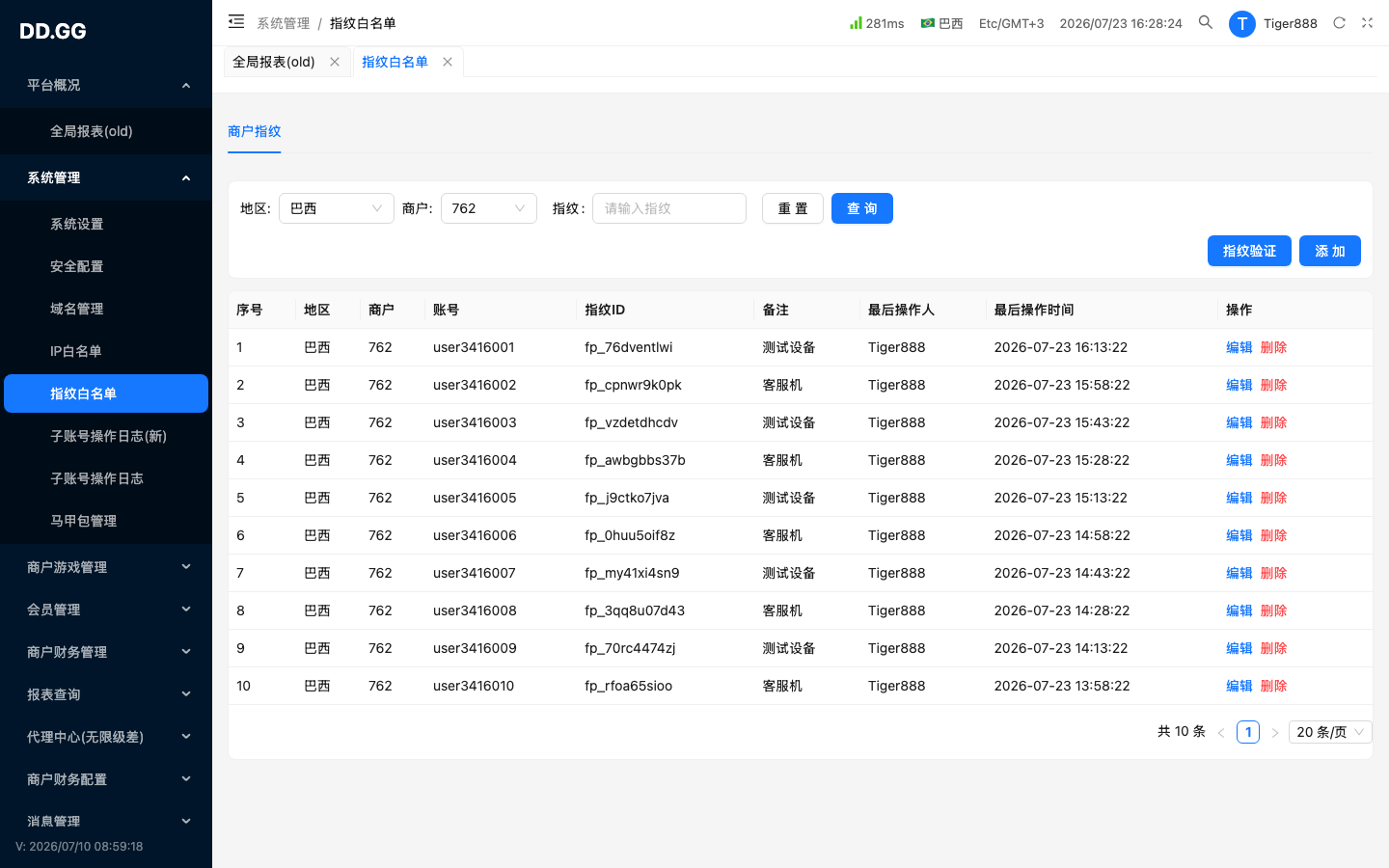
Task: Edit the user3416008 row
Action: 1239,610
